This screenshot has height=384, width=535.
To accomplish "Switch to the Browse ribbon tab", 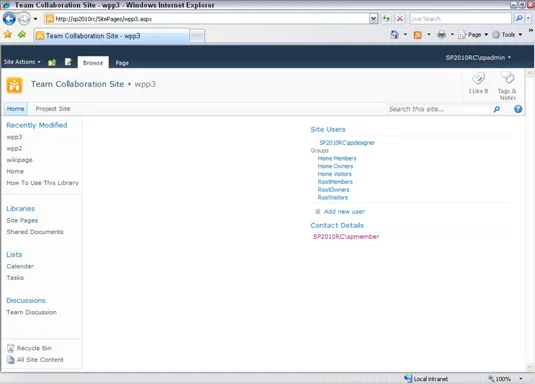I will (93, 62).
